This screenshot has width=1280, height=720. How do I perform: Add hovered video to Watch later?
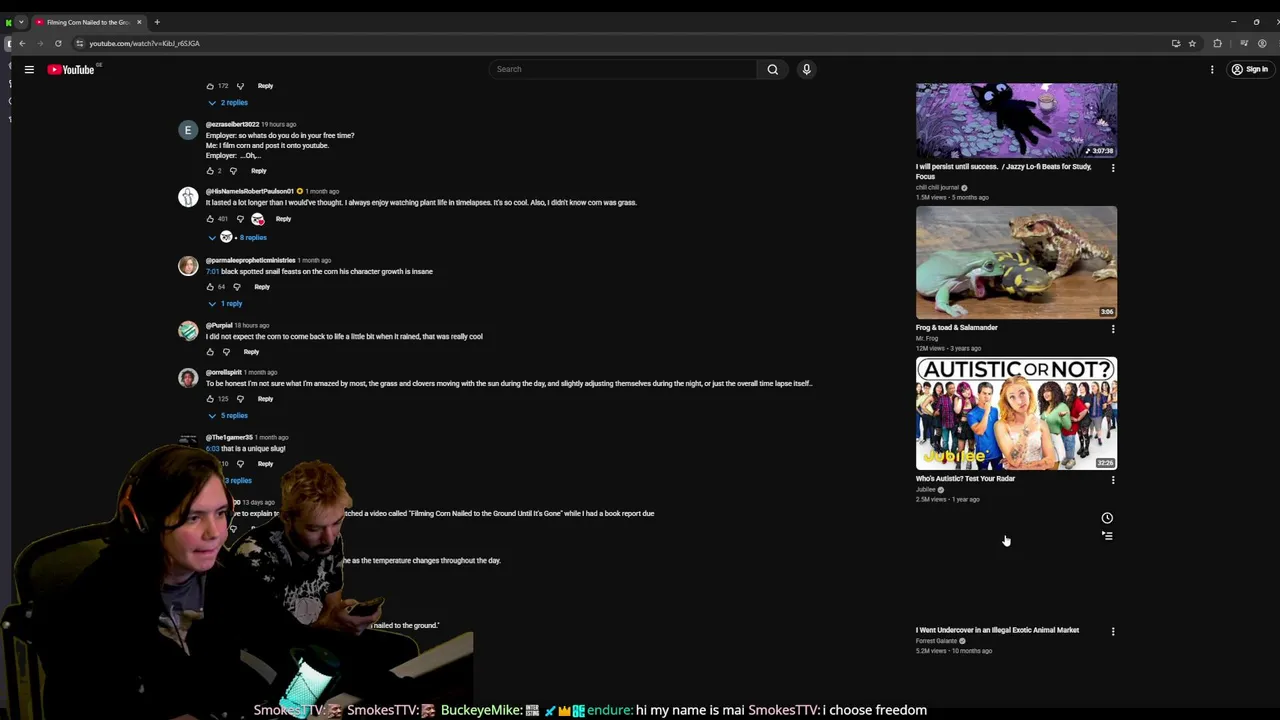(1107, 518)
